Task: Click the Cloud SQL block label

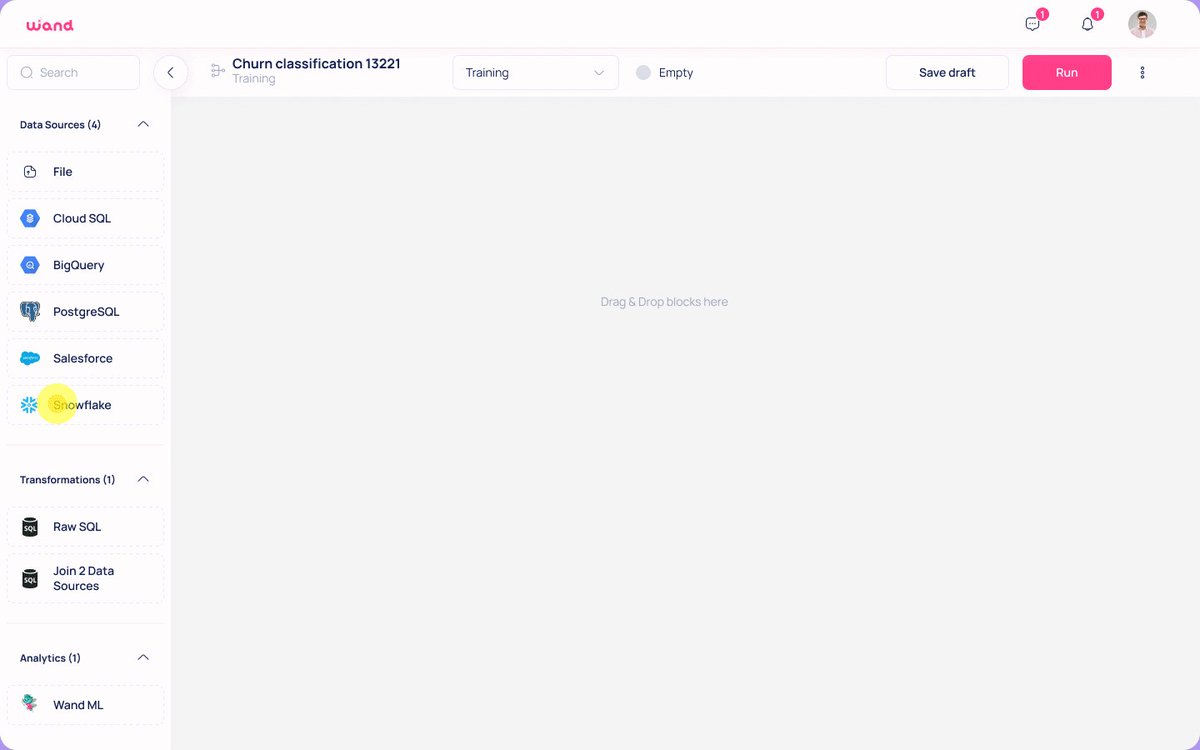Action: (x=82, y=218)
